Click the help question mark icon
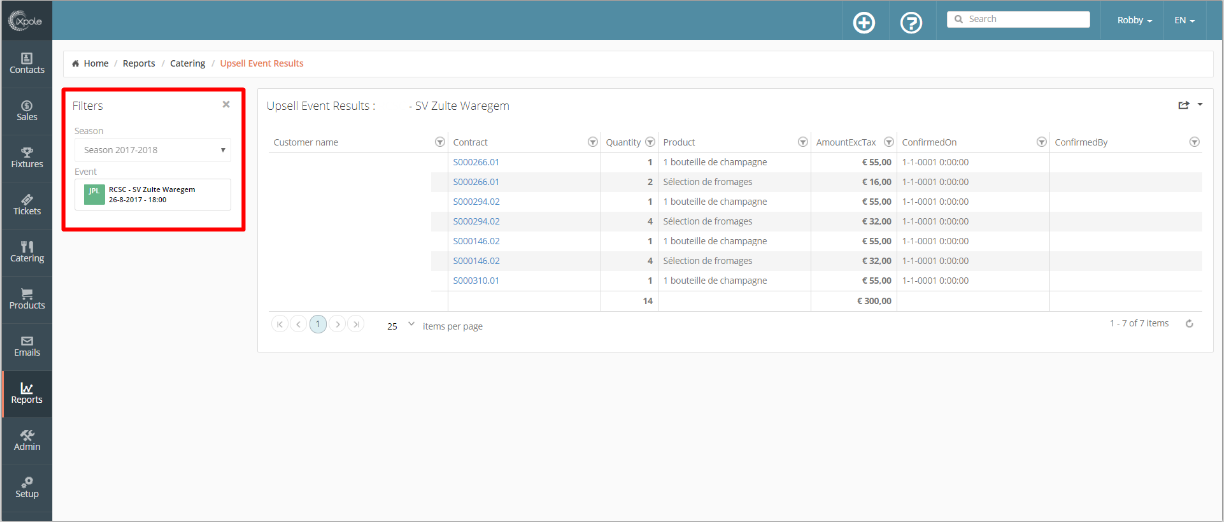The height and width of the screenshot is (522, 1224). pyautogui.click(x=911, y=22)
